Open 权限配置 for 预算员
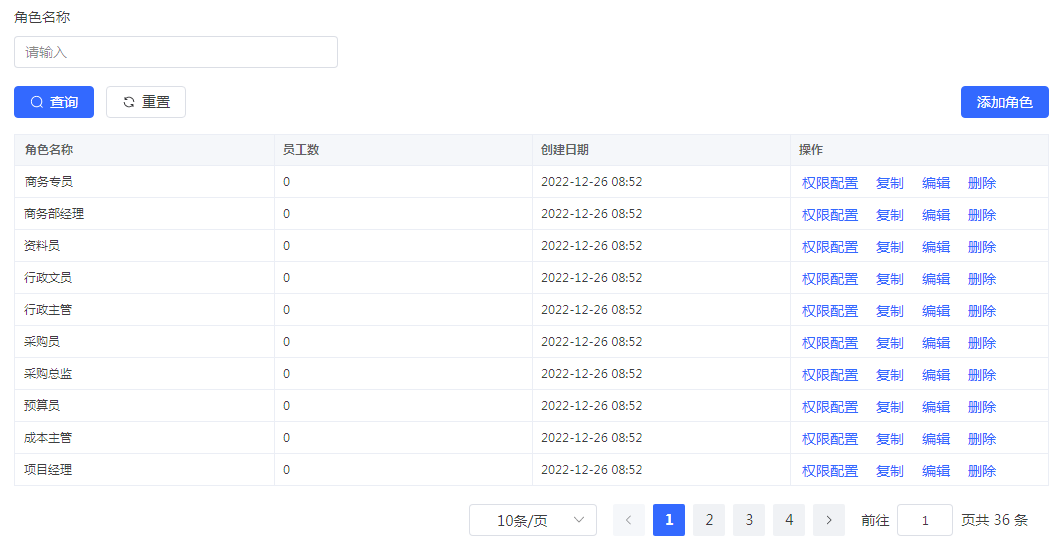The image size is (1062, 542). point(830,406)
